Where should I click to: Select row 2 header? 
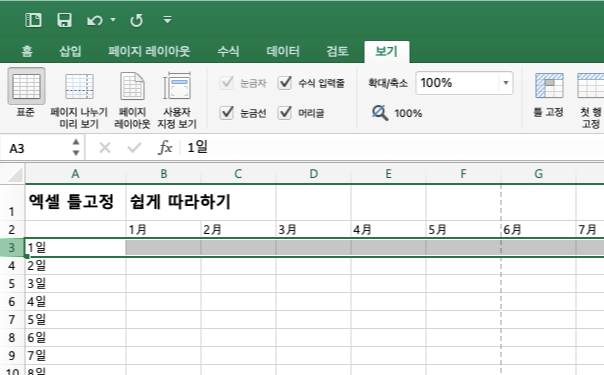pyautogui.click(x=12, y=229)
